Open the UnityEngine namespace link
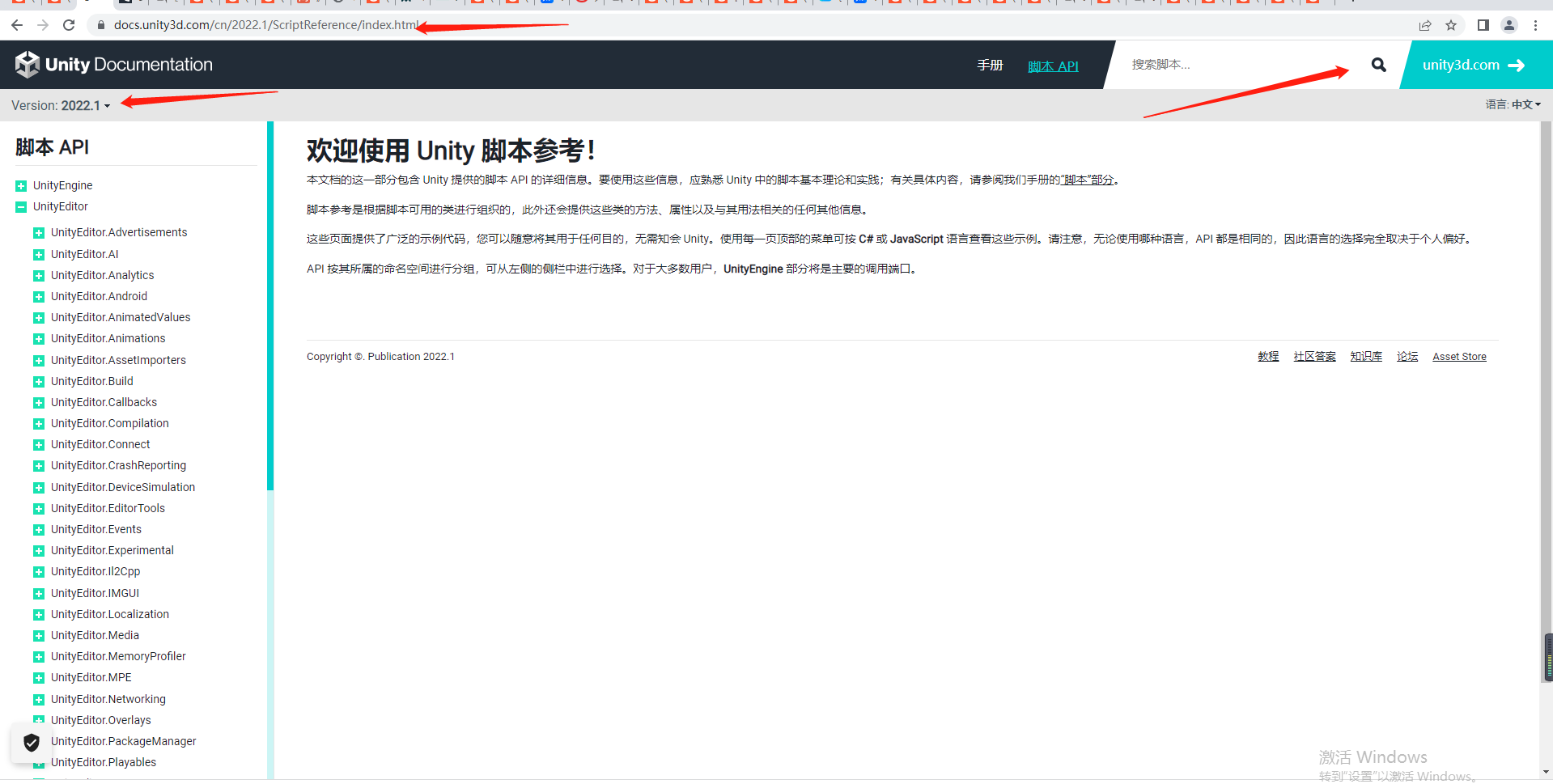Image resolution: width=1553 pixels, height=784 pixels. pos(63,185)
